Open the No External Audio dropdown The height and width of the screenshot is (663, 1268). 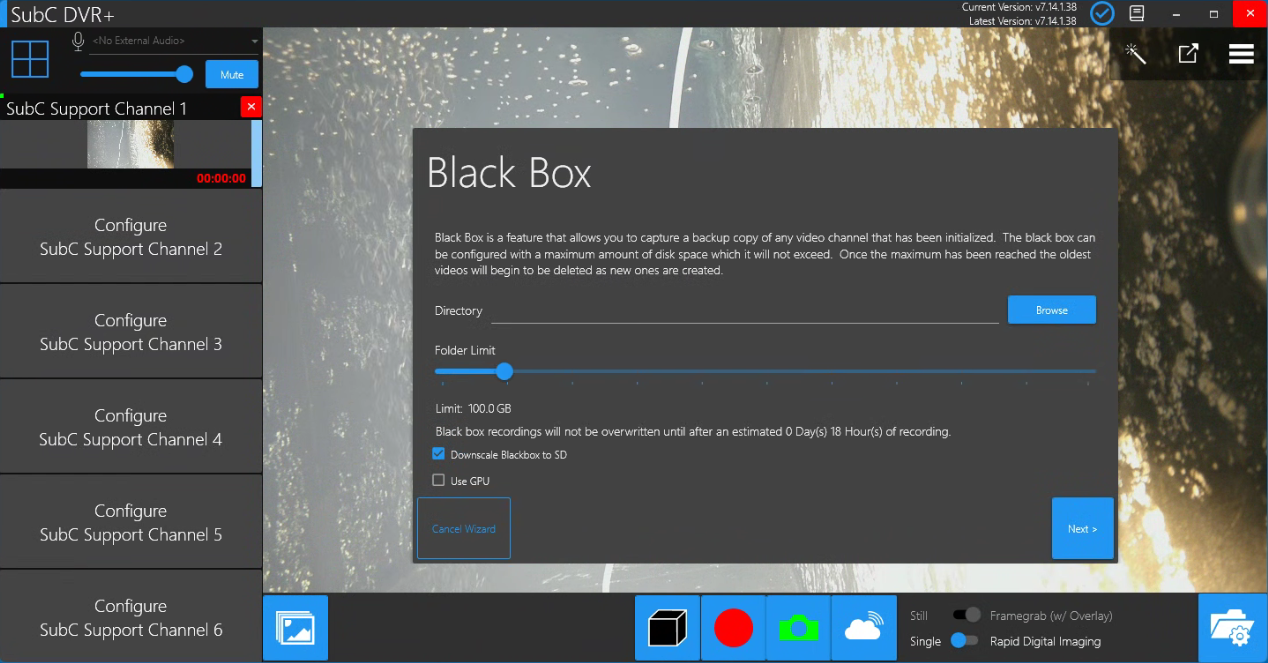[x=174, y=41]
